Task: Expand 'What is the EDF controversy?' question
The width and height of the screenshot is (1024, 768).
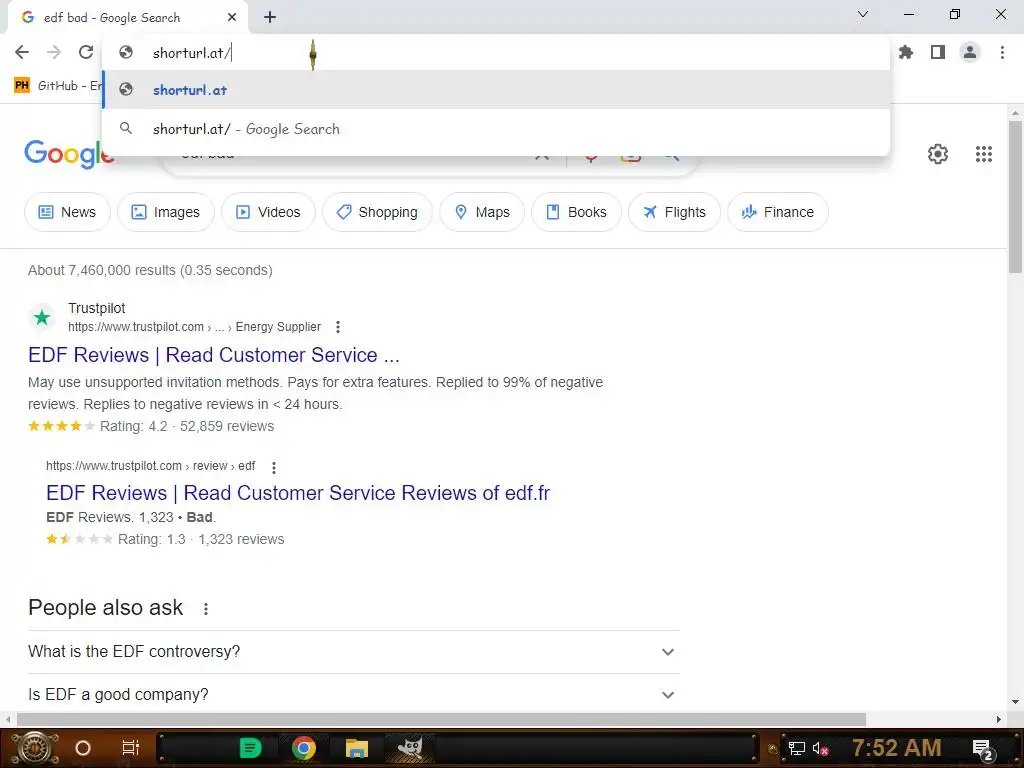Action: pos(354,652)
